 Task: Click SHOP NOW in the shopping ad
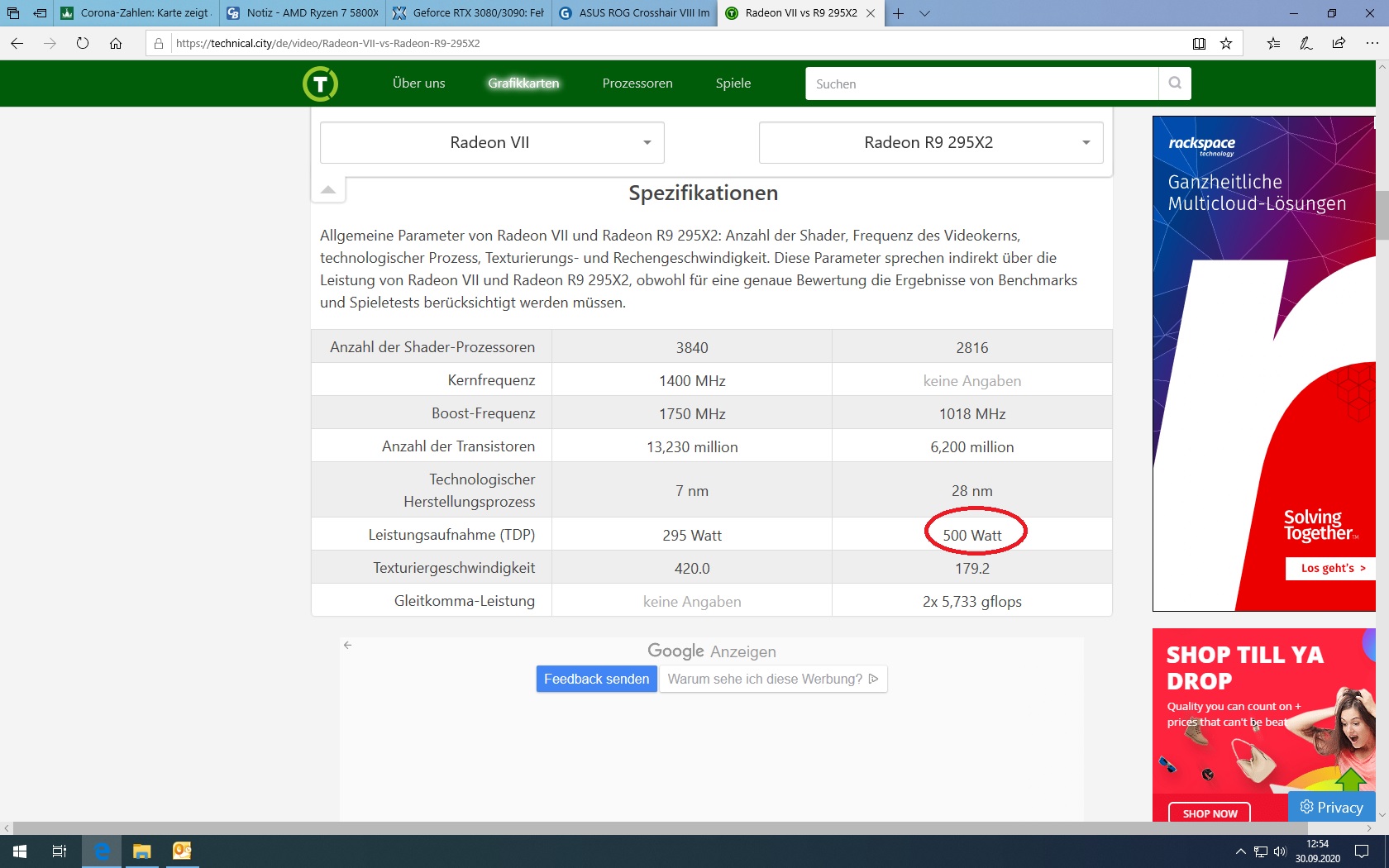[1210, 813]
